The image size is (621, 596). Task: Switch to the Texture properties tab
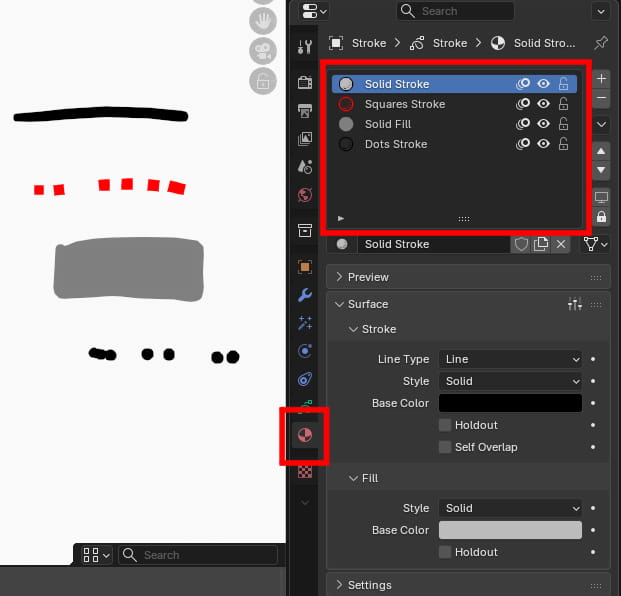click(x=306, y=471)
